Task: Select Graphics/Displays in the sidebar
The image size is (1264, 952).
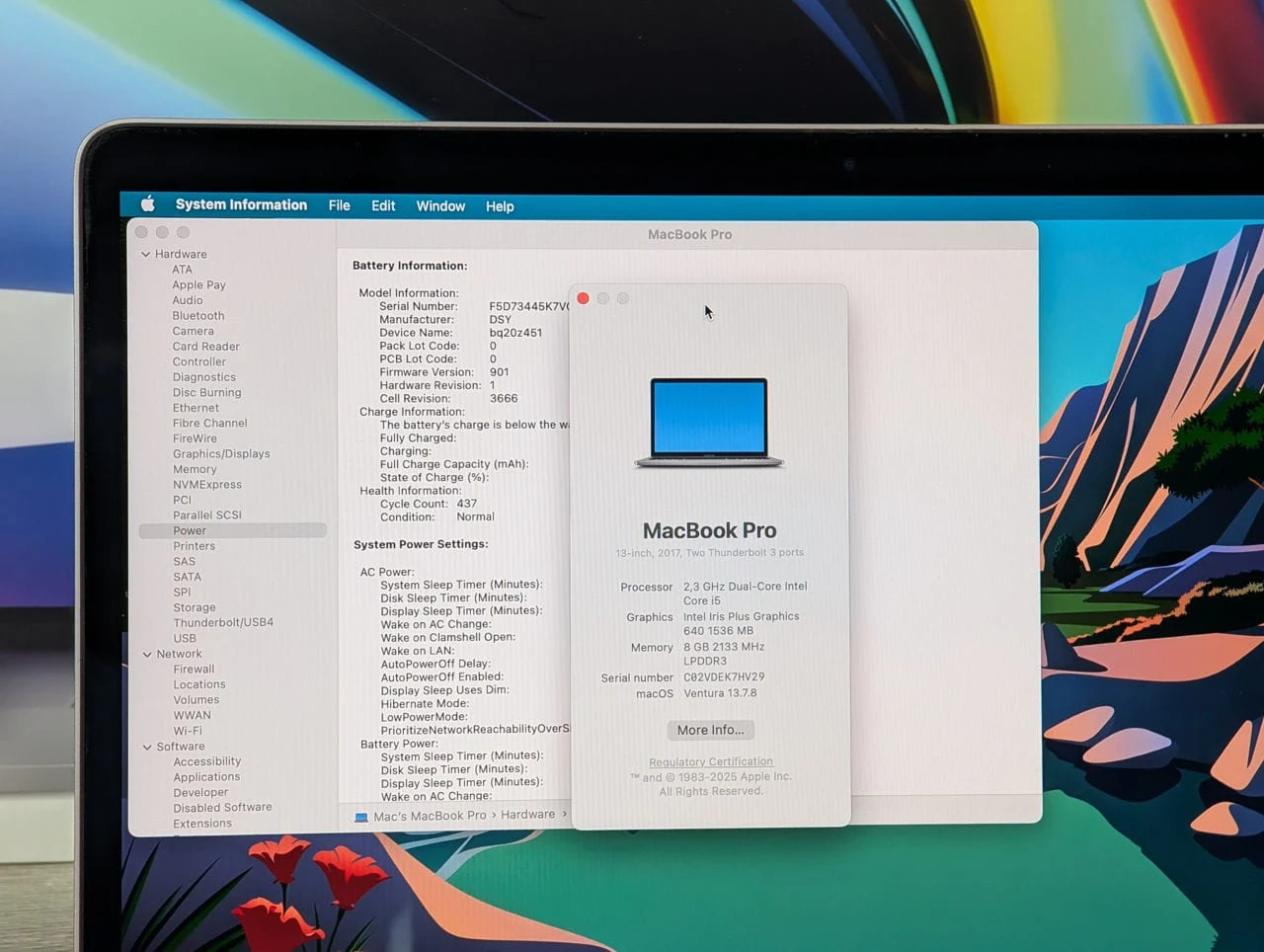Action: 221,454
